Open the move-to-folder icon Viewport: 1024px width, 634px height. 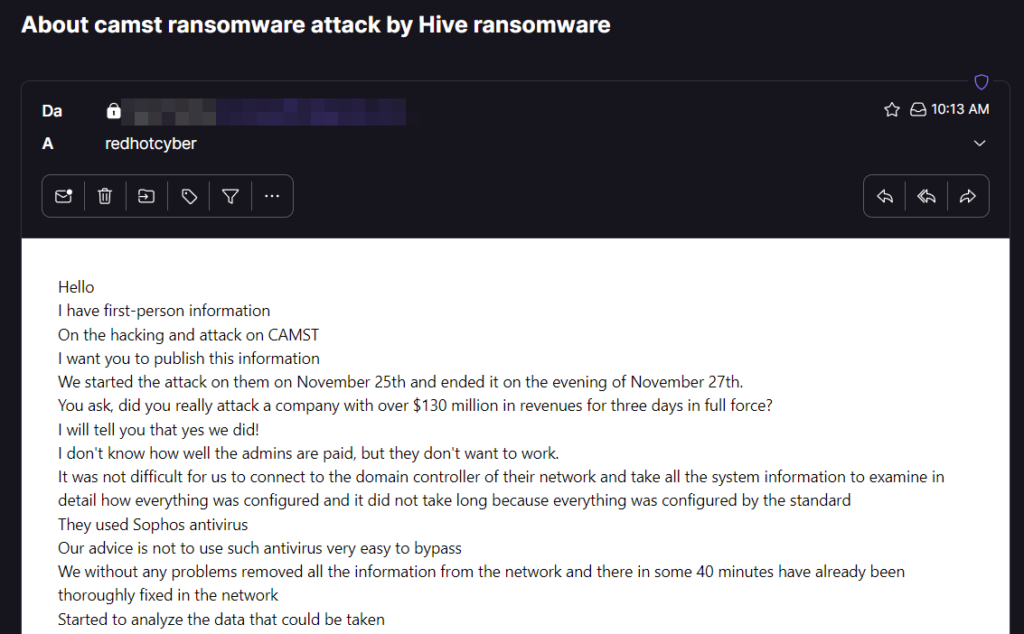[147, 197]
